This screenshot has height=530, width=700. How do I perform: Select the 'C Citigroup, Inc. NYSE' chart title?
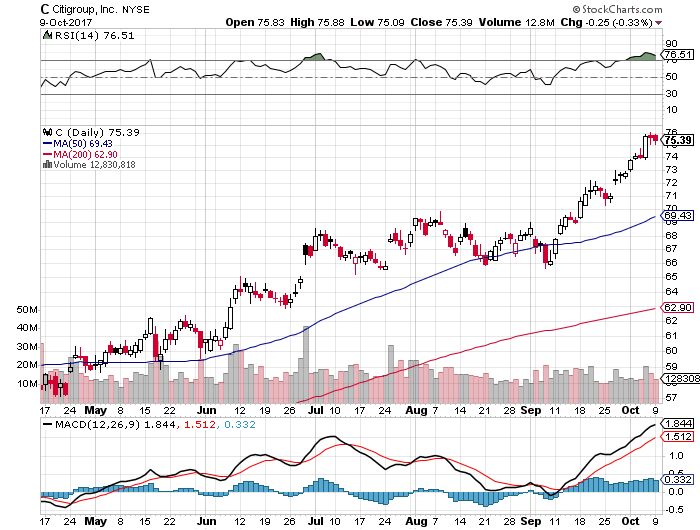pyautogui.click(x=95, y=9)
